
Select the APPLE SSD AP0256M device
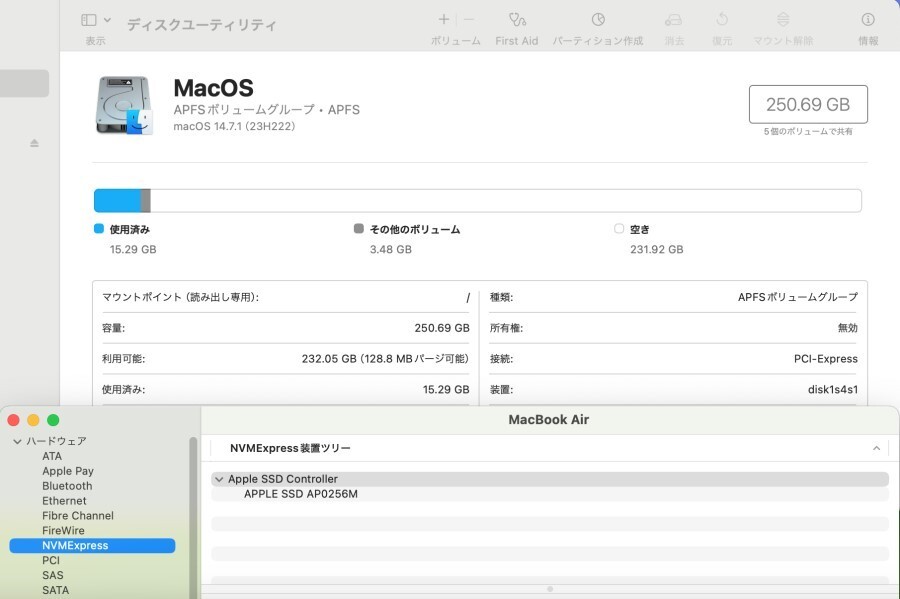[300, 494]
